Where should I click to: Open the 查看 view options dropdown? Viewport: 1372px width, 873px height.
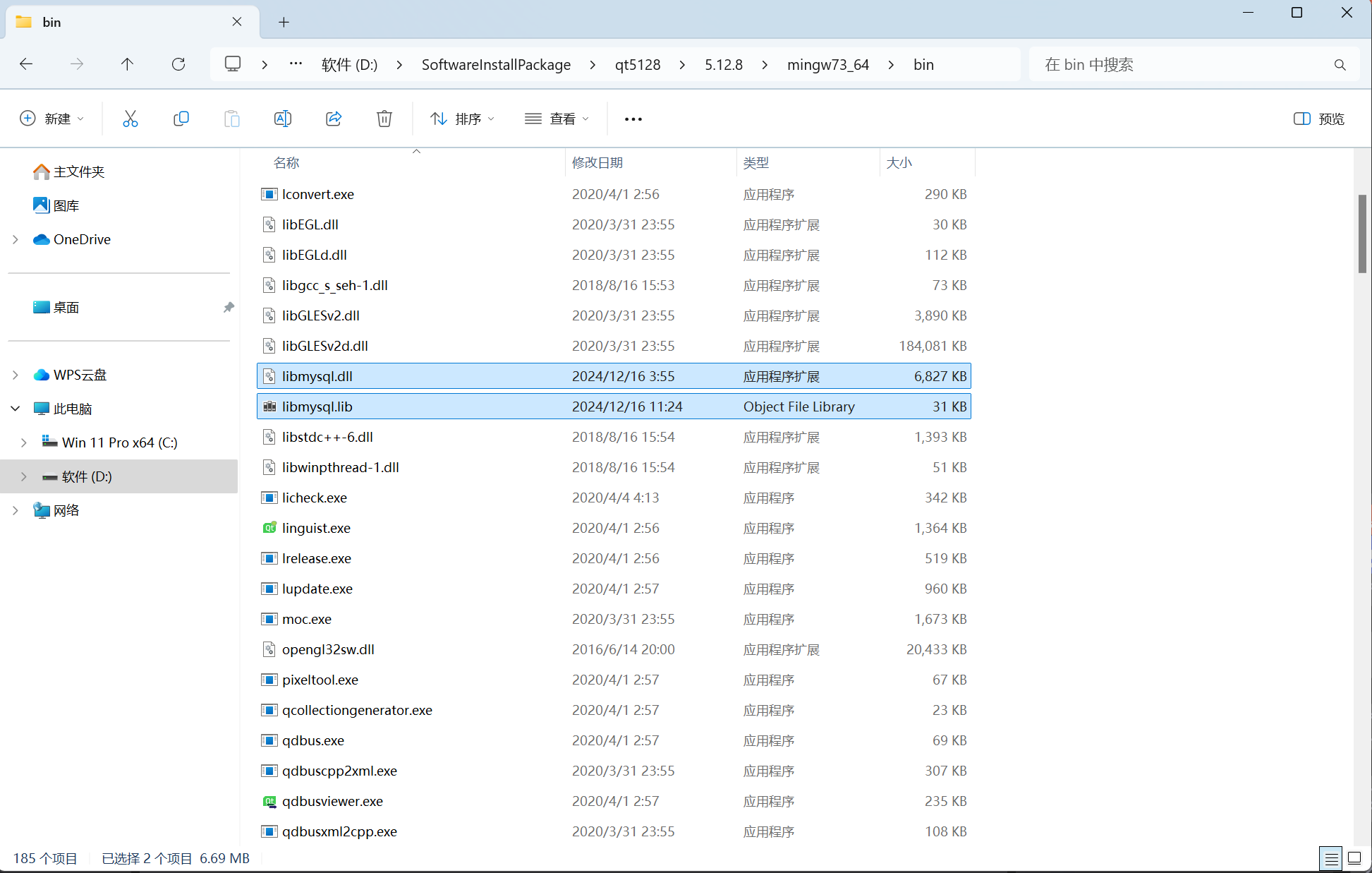click(557, 118)
